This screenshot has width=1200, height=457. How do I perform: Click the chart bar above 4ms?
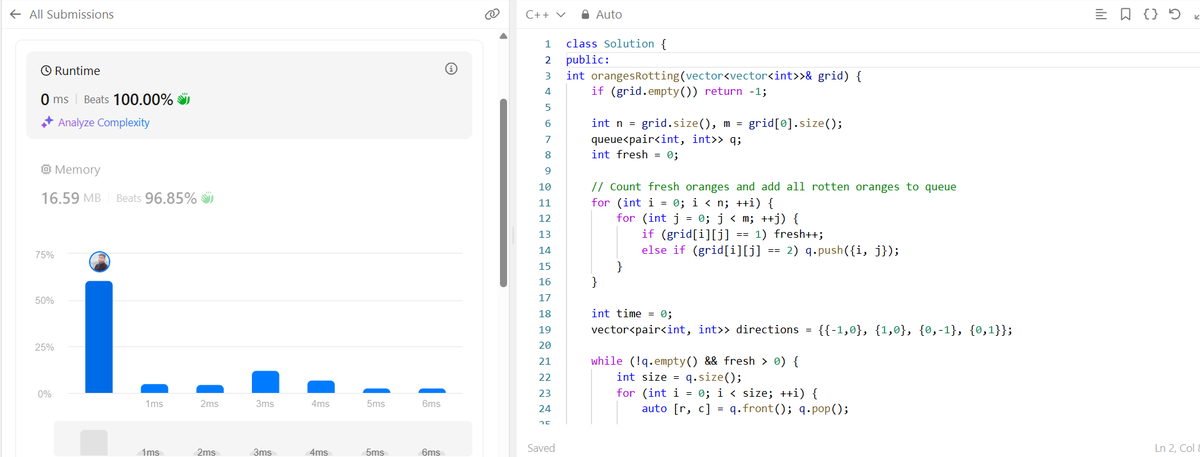(x=320, y=387)
